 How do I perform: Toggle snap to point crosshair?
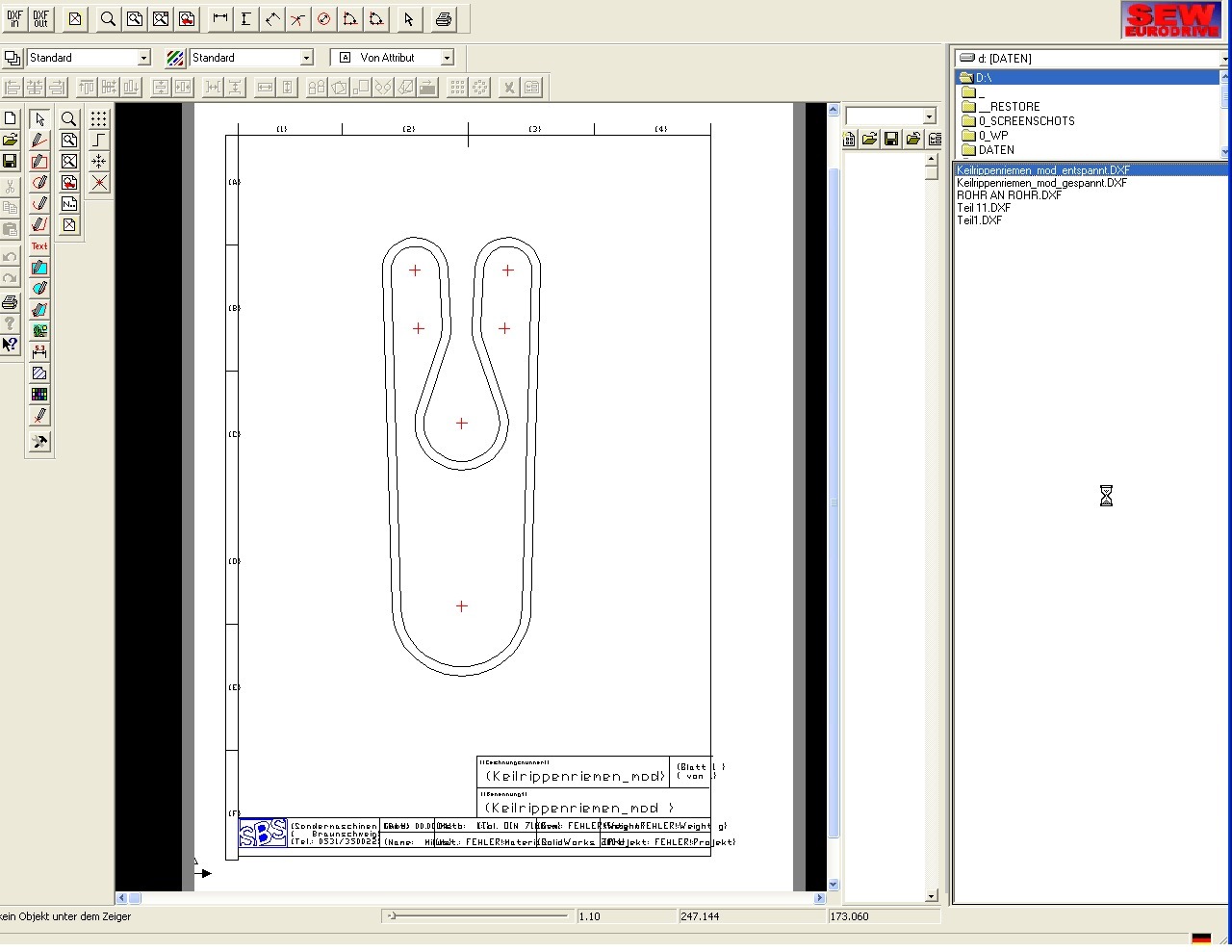(99, 162)
